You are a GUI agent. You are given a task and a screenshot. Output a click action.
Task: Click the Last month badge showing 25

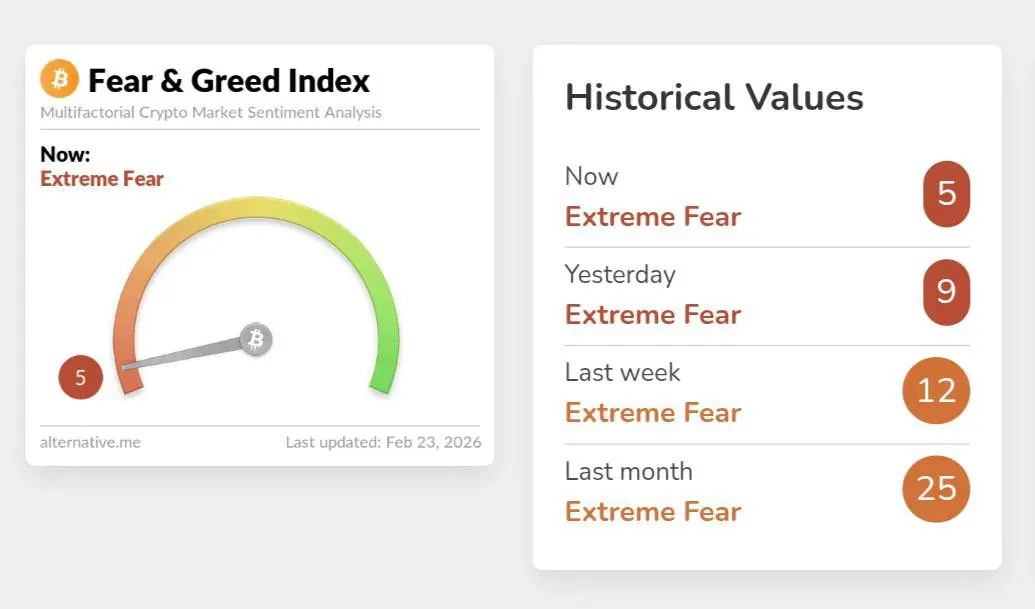coord(936,489)
